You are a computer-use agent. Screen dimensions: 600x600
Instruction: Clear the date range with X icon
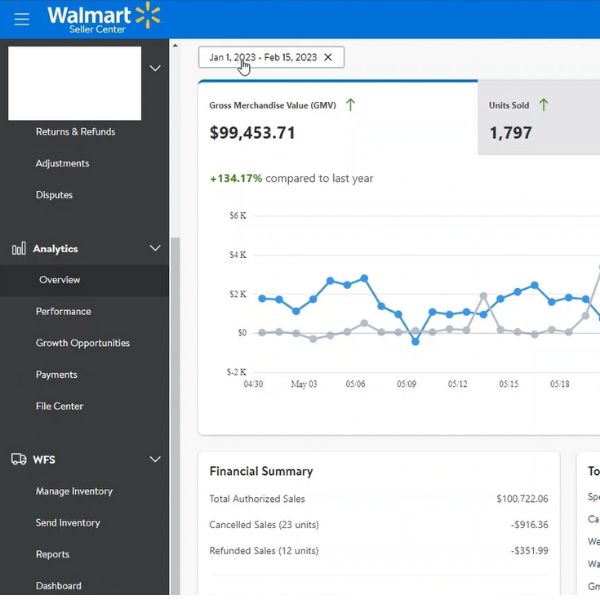click(x=328, y=57)
